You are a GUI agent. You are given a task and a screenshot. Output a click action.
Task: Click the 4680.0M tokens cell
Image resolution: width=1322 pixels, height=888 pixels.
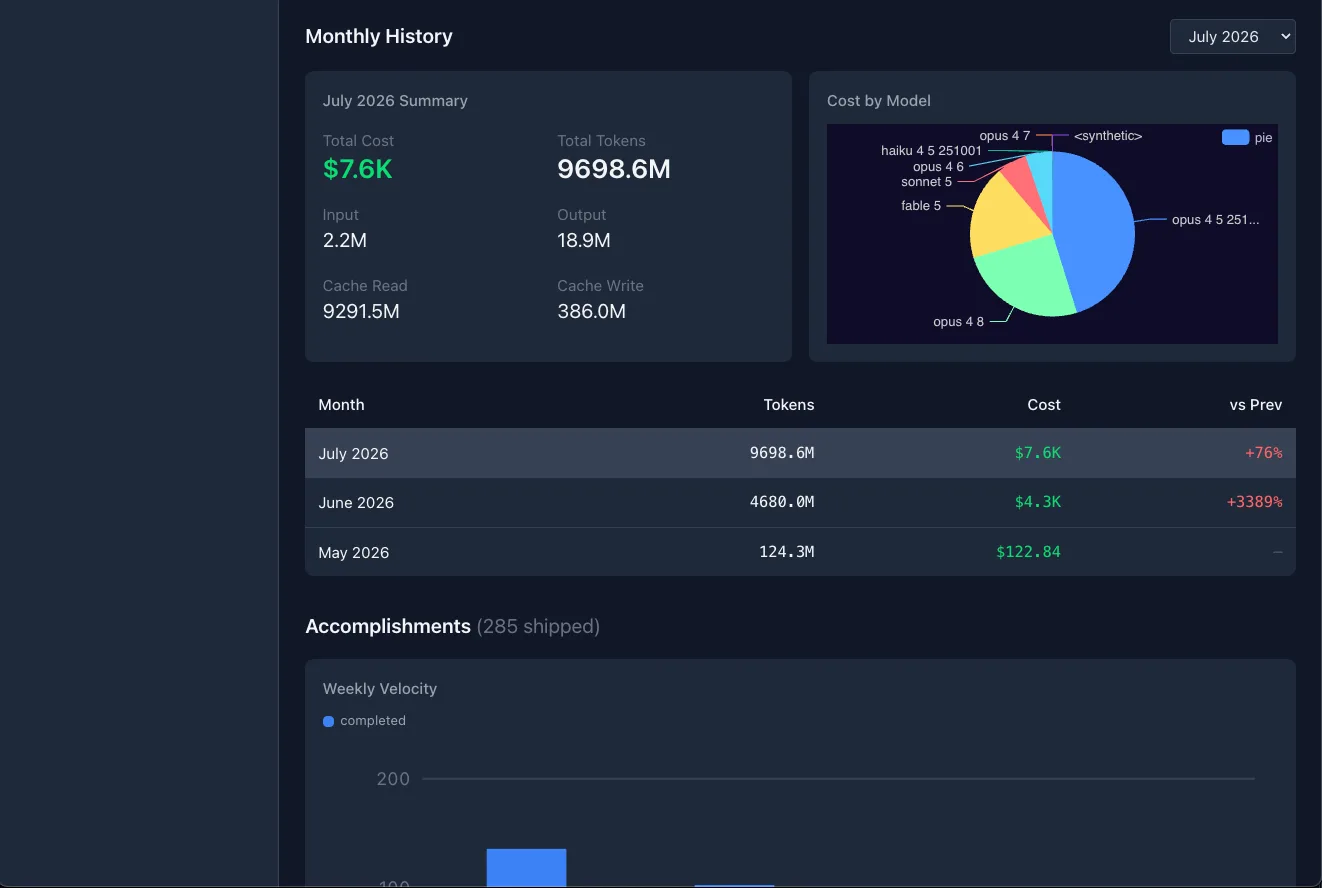point(782,502)
